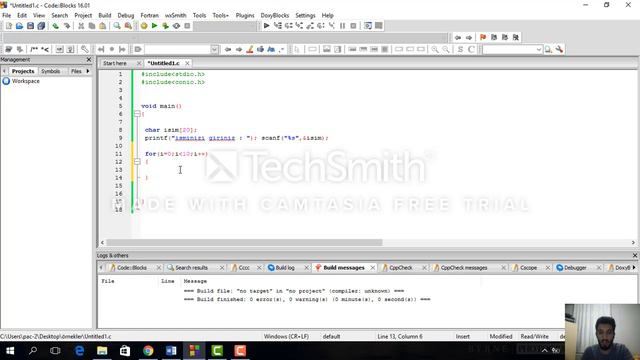Collapse the for-loop fold at line 12

click(x=138, y=162)
